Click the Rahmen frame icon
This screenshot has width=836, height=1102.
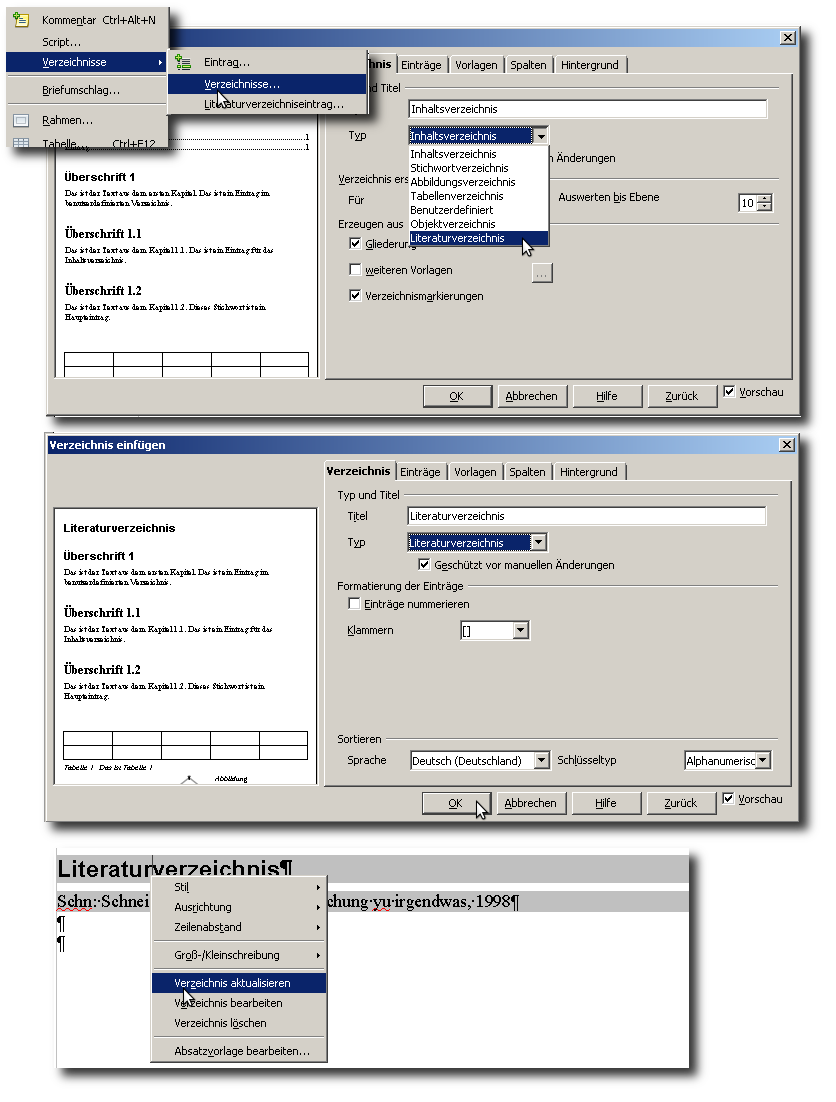[21, 120]
